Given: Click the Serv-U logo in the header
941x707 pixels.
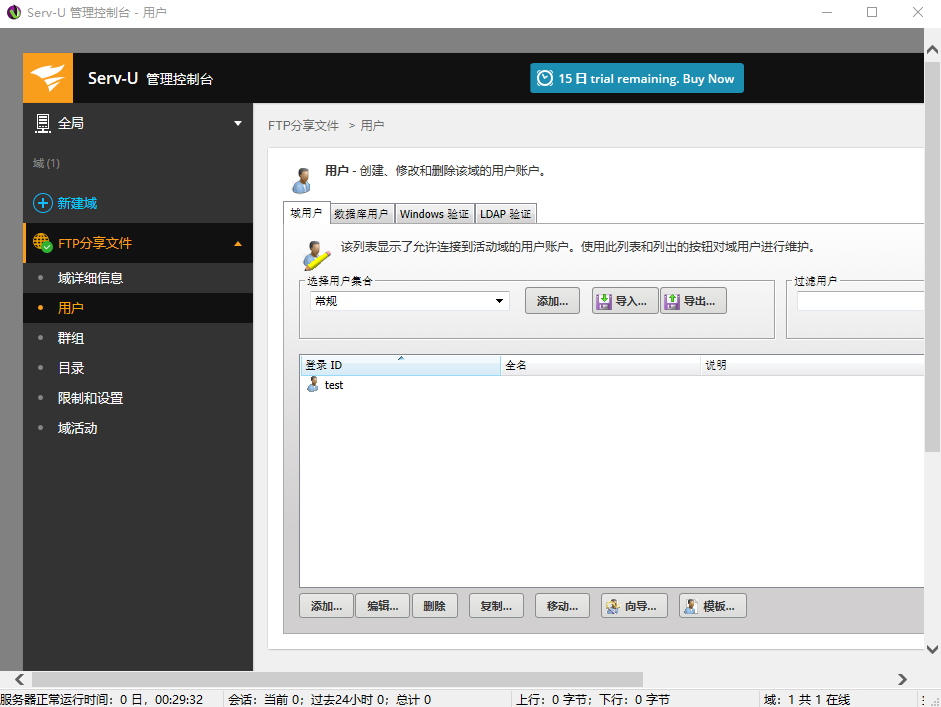Looking at the screenshot, I should coord(46,78).
